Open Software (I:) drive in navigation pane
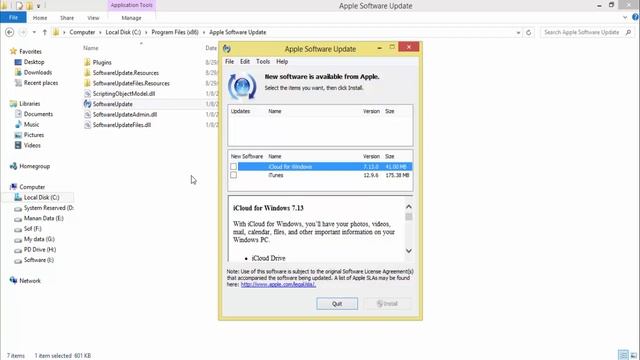The image size is (640, 360). click(39, 260)
